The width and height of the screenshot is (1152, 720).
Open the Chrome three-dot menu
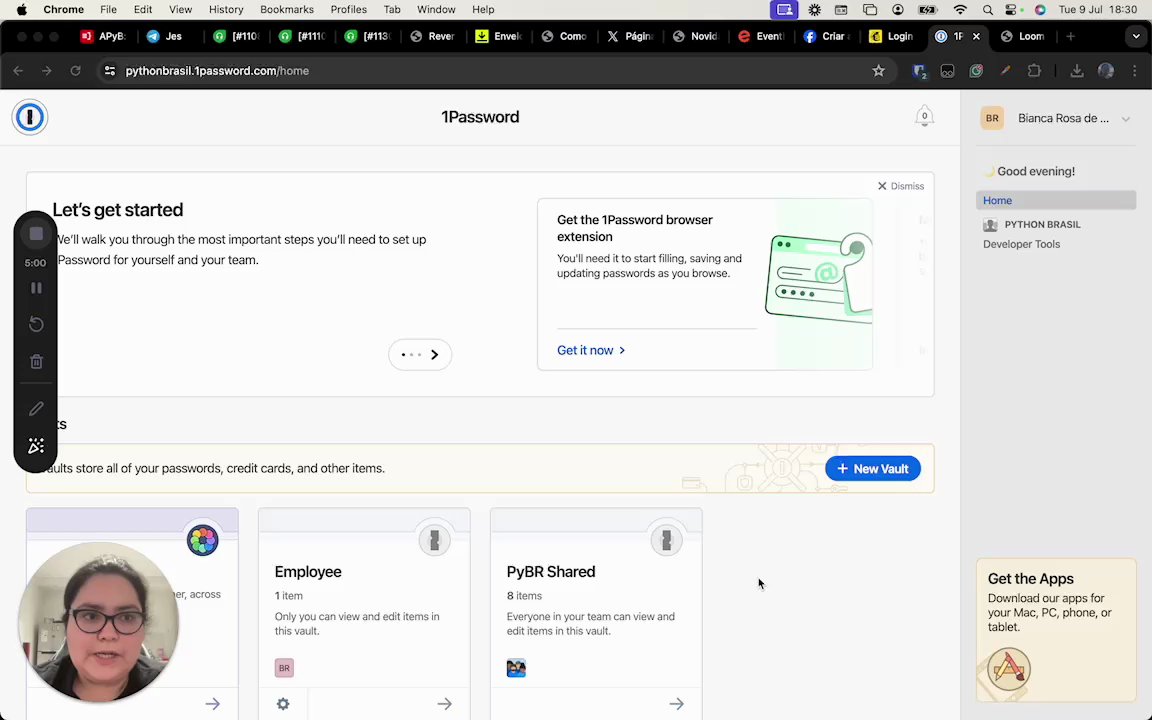click(x=1135, y=71)
